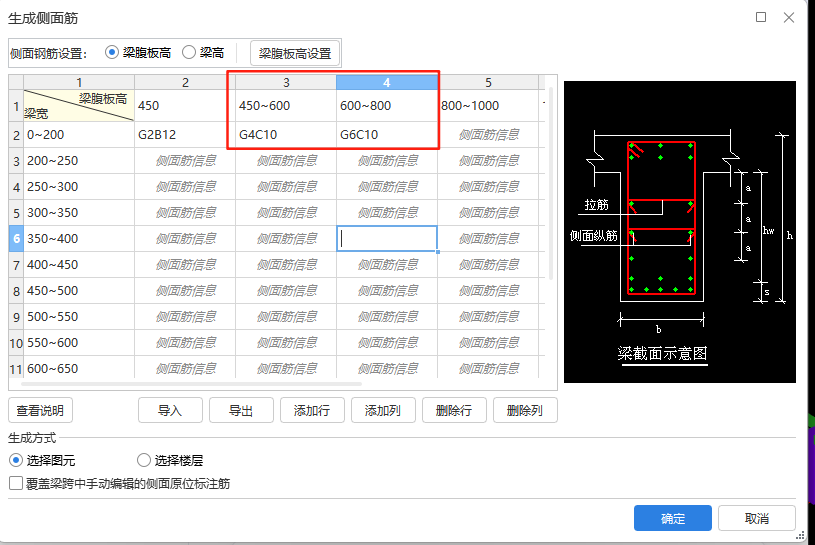
Task: Select row header number 9
Action: [16, 316]
